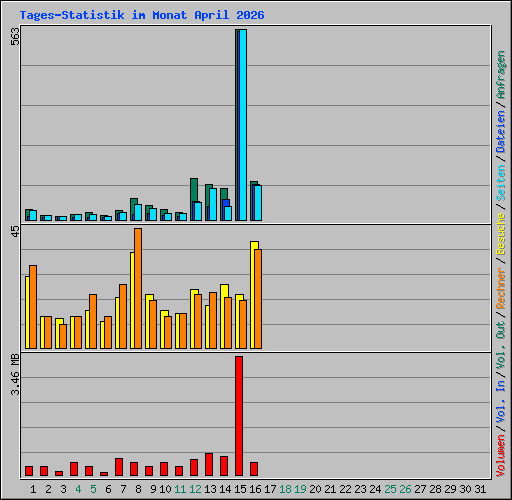Click day label "1" on the axis
The image size is (512, 500).
[x=33, y=489]
